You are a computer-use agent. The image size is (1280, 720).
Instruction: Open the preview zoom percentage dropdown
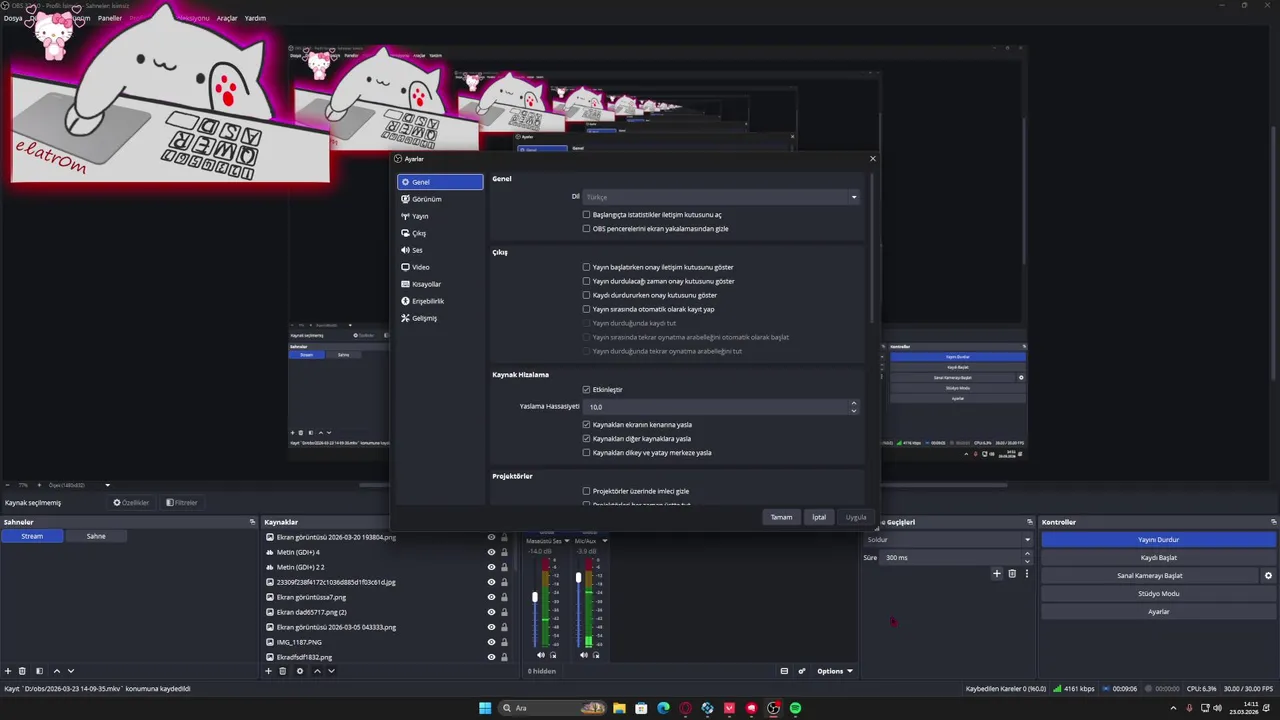[x=107, y=485]
